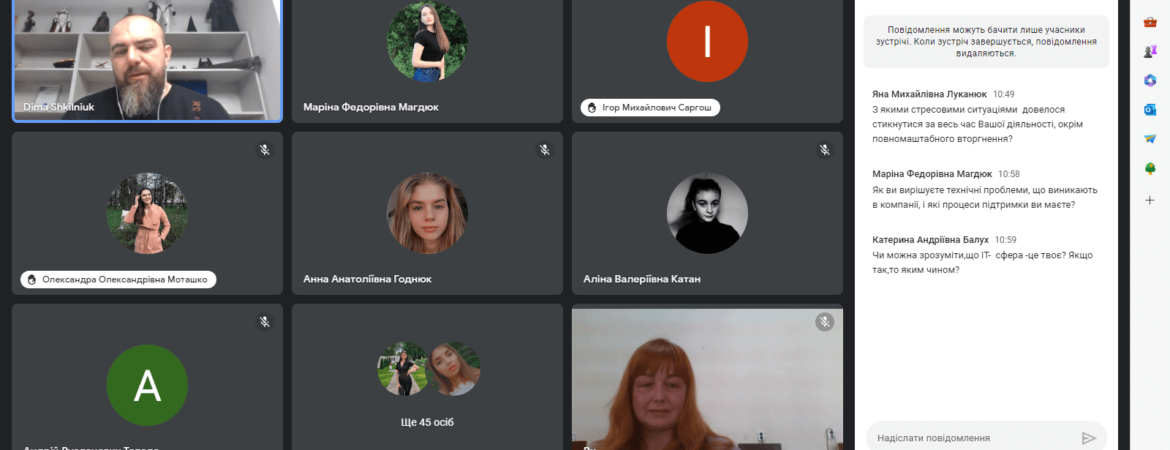This screenshot has height=450, width=1170.
Task: Click 'Маріна Федорівна Магдюк' name on video tile
Action: click(371, 107)
